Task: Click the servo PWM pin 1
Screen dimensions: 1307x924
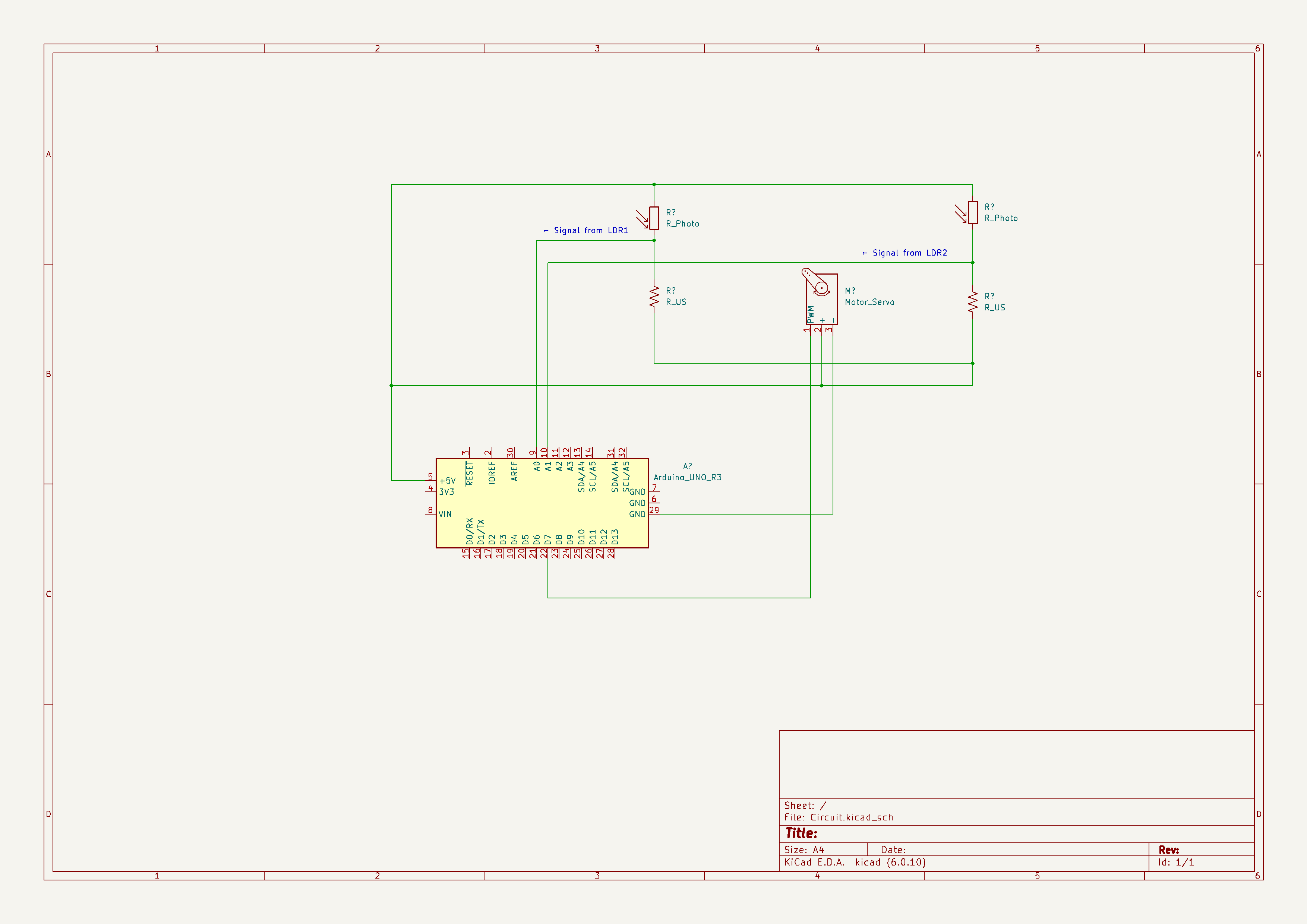Action: [810, 329]
